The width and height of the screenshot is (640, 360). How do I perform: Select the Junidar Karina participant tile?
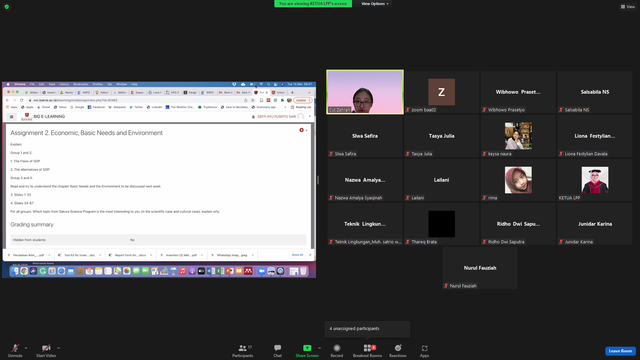tap(595, 224)
